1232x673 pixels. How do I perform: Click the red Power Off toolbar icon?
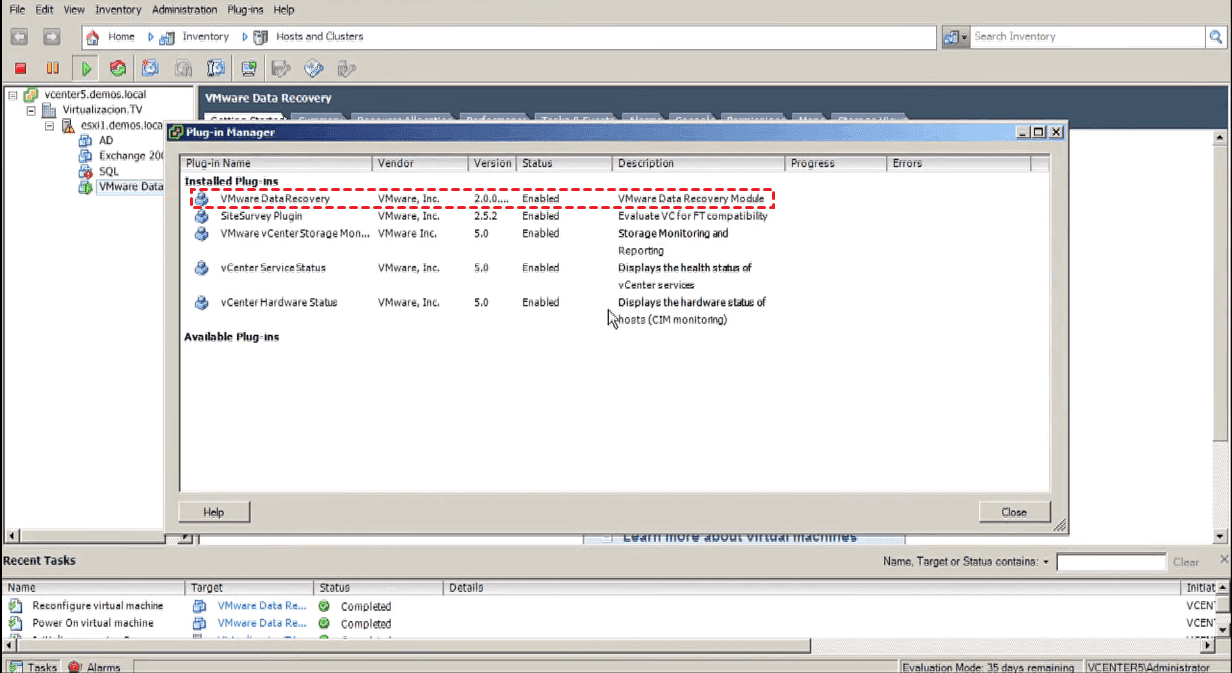tap(20, 68)
